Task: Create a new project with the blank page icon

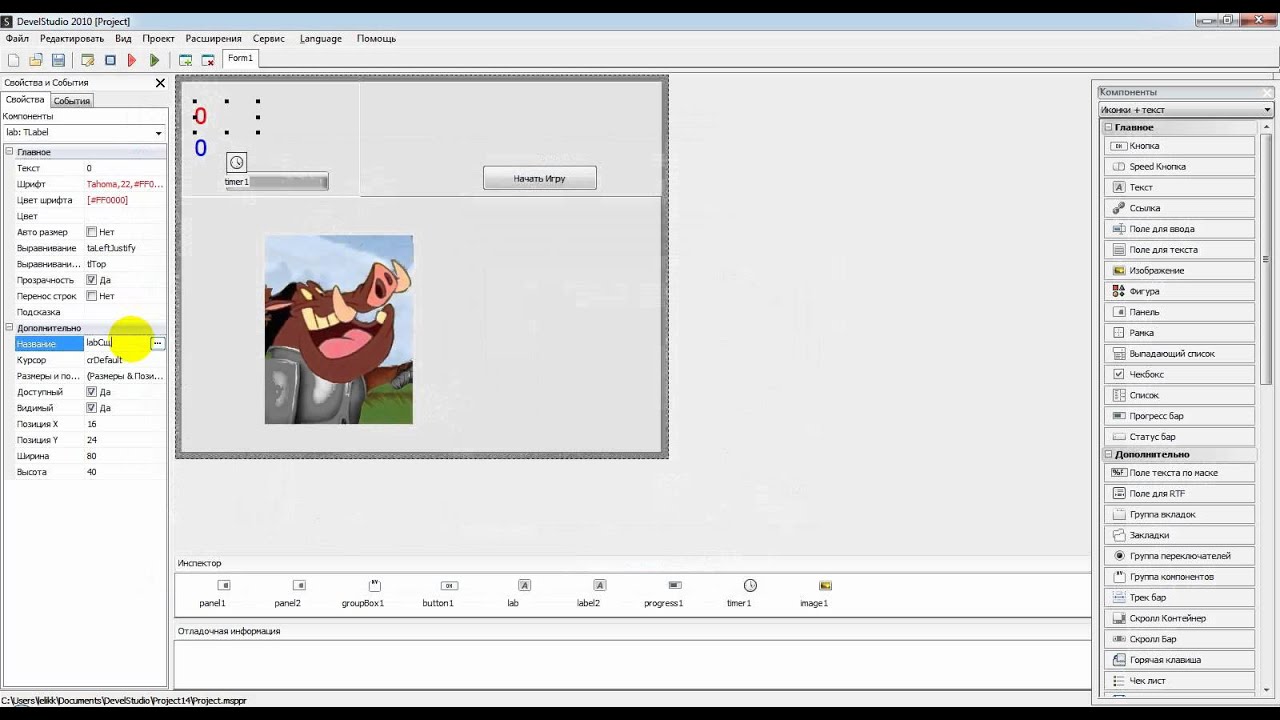Action: coord(14,61)
